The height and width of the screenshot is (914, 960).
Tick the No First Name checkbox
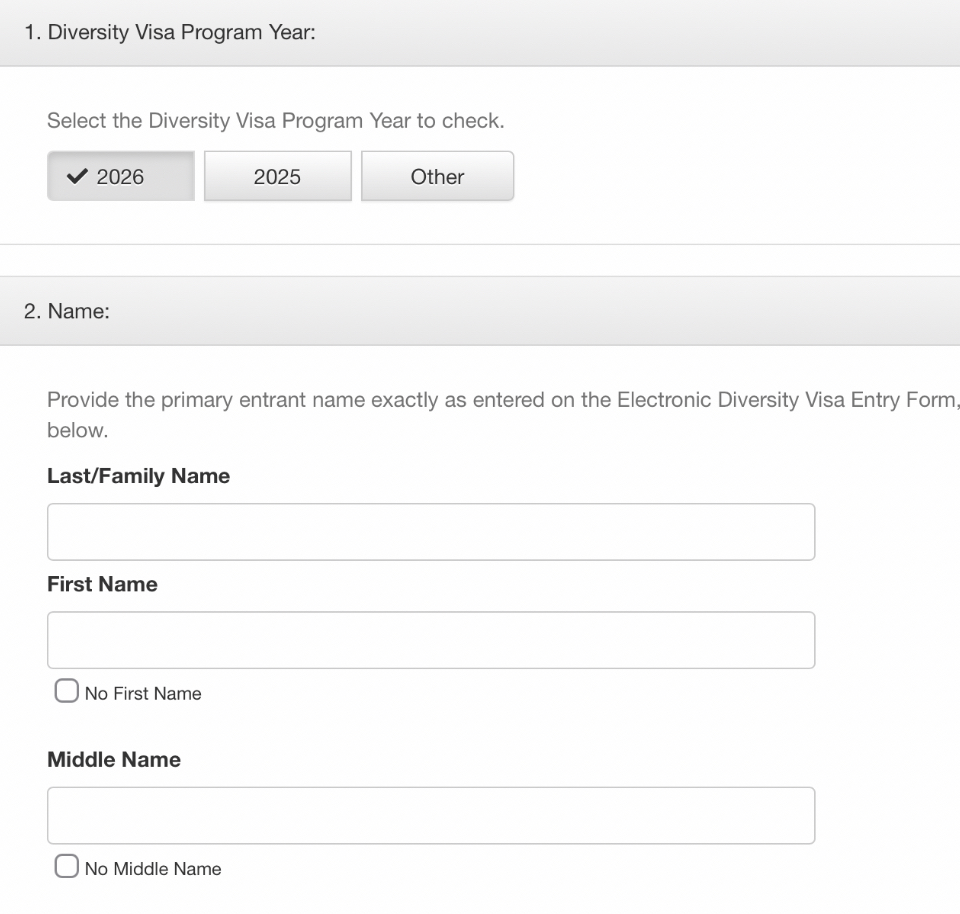[67, 691]
